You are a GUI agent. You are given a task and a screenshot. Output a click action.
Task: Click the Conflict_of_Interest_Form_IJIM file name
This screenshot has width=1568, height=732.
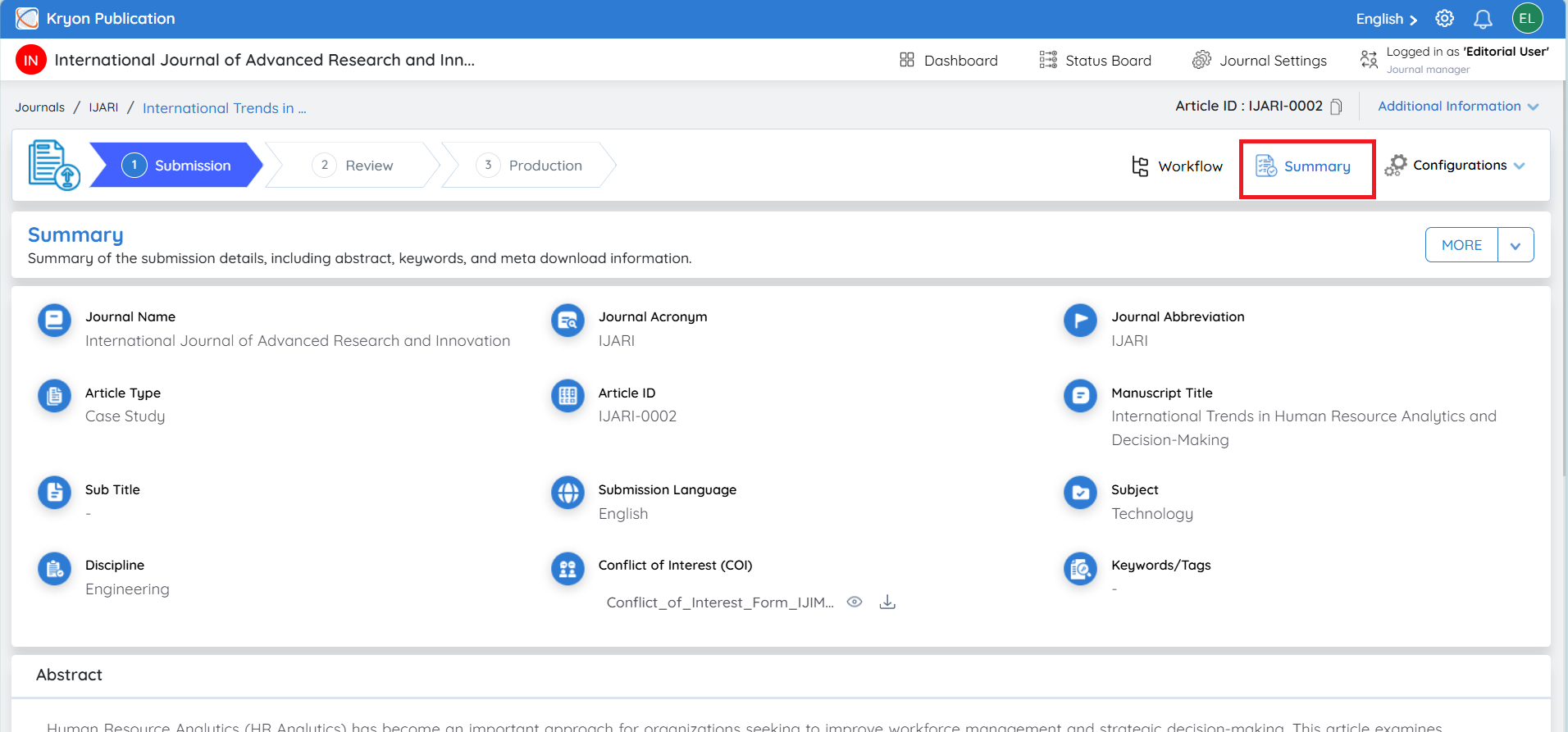point(720,602)
